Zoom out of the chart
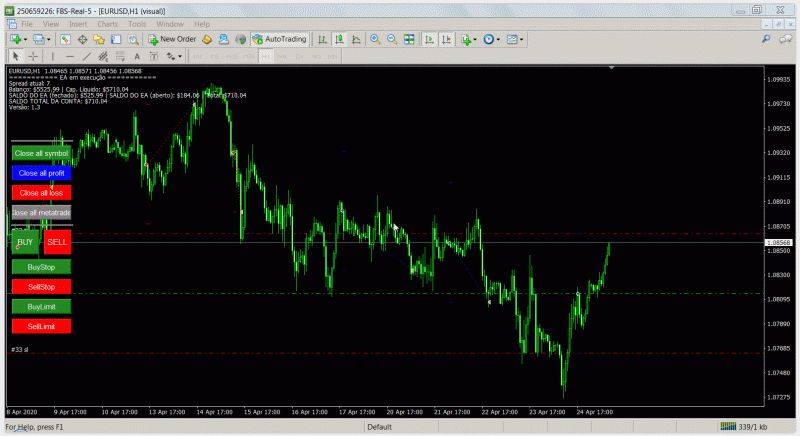Viewport: 800px width, 436px height. [x=391, y=39]
